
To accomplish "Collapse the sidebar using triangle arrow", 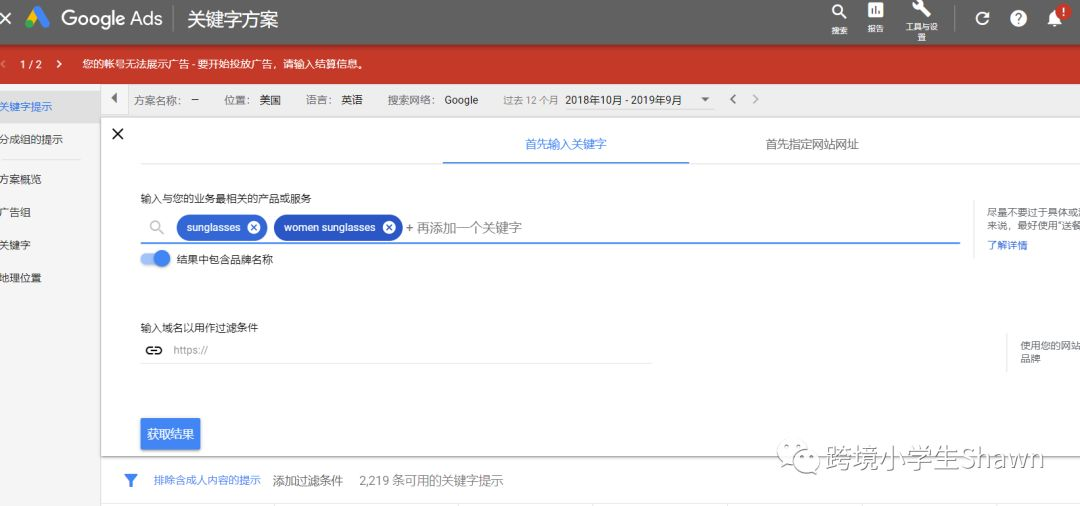I will tap(114, 98).
